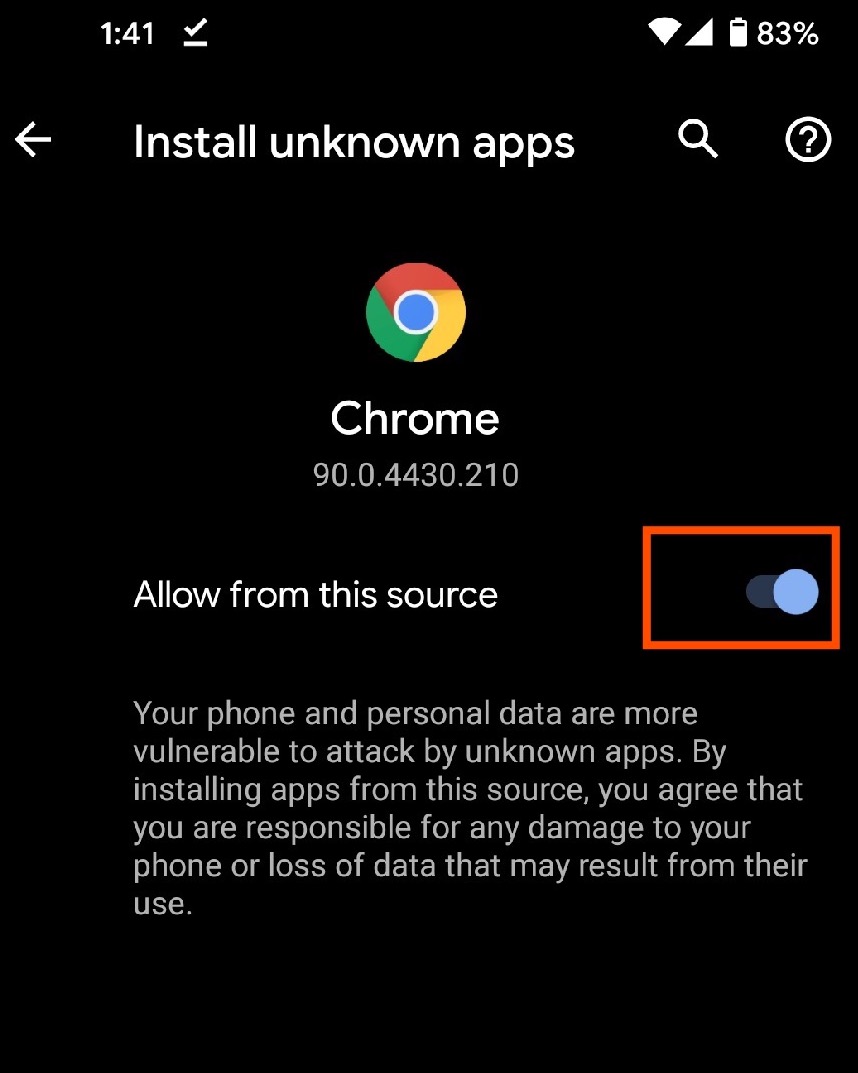Tap the version number 90.0.4430.210

pyautogui.click(x=416, y=475)
